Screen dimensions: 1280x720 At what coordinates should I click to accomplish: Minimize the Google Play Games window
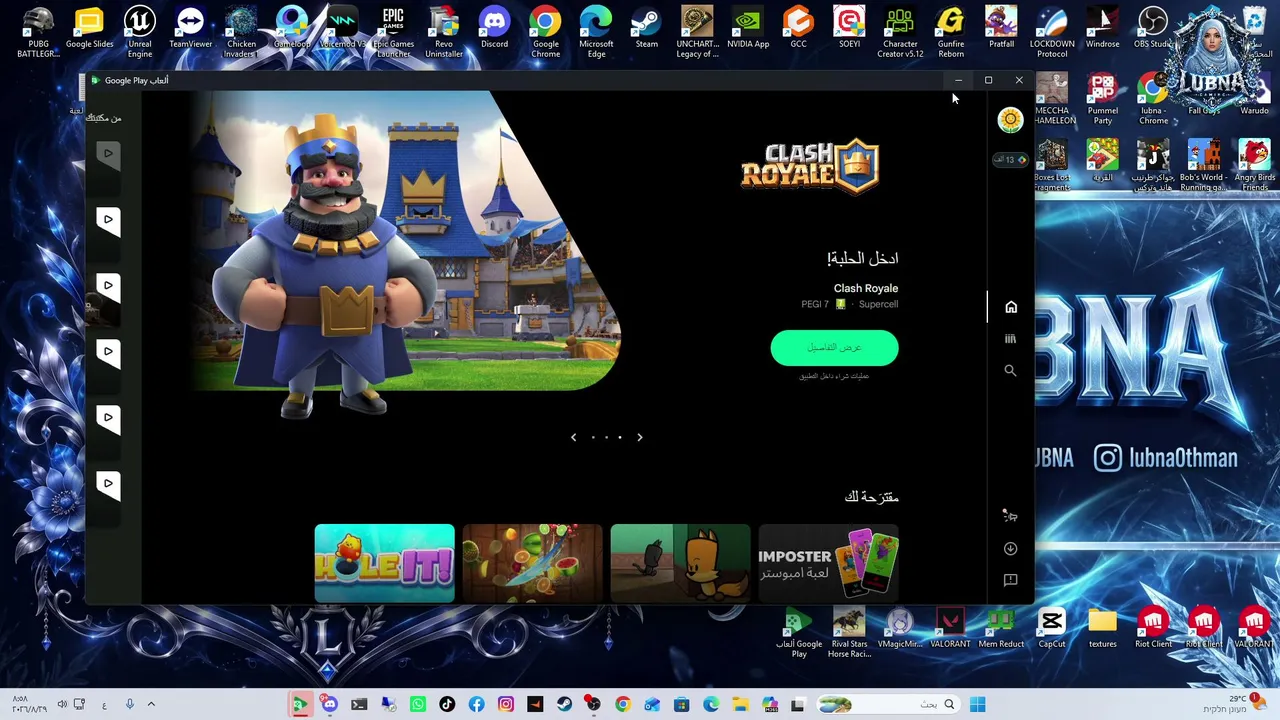point(958,80)
